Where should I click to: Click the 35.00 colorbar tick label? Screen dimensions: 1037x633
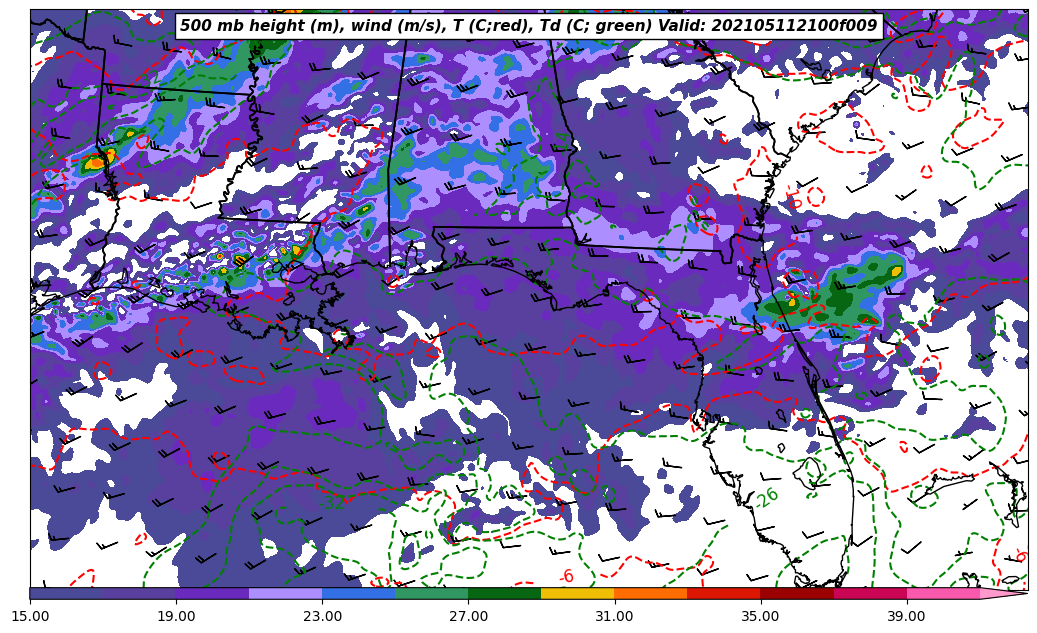pos(760,617)
